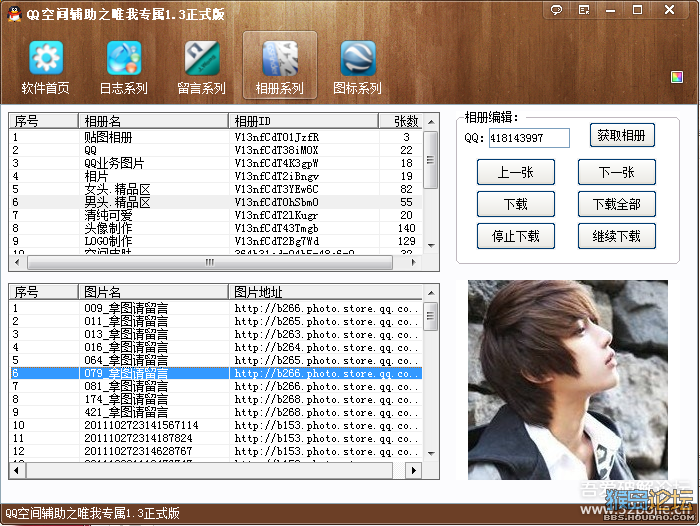This screenshot has width=700, height=526.
Task: Click picture list scroll-down arrow
Action: click(431, 454)
